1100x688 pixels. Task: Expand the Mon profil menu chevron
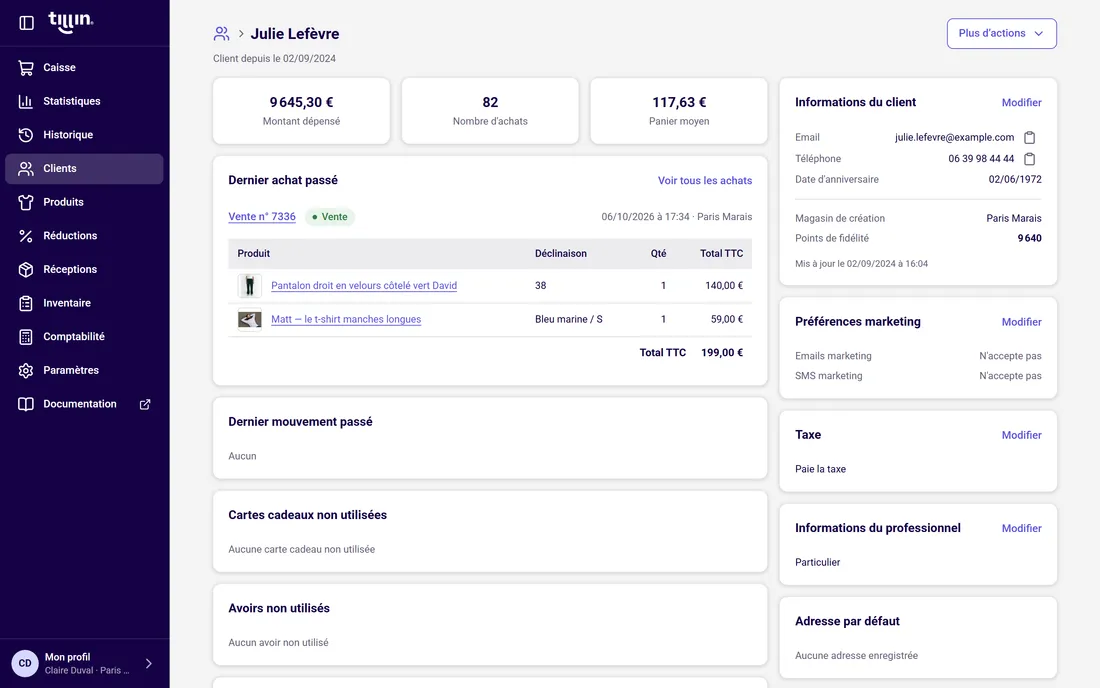tap(149, 663)
